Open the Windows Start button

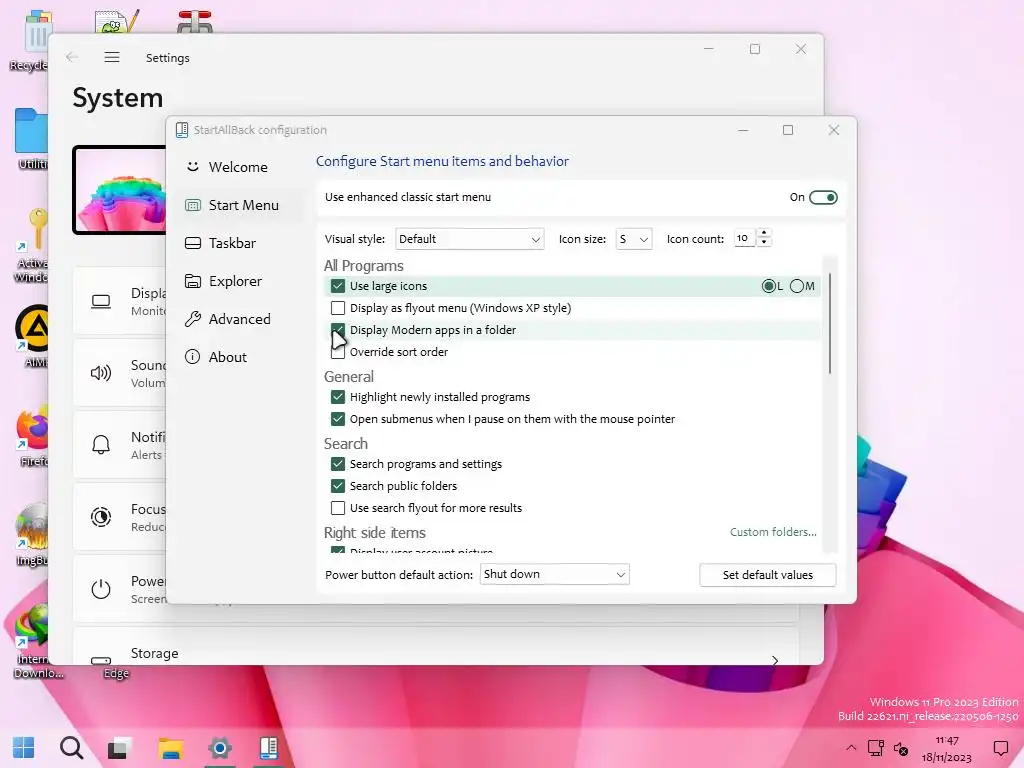(24, 747)
